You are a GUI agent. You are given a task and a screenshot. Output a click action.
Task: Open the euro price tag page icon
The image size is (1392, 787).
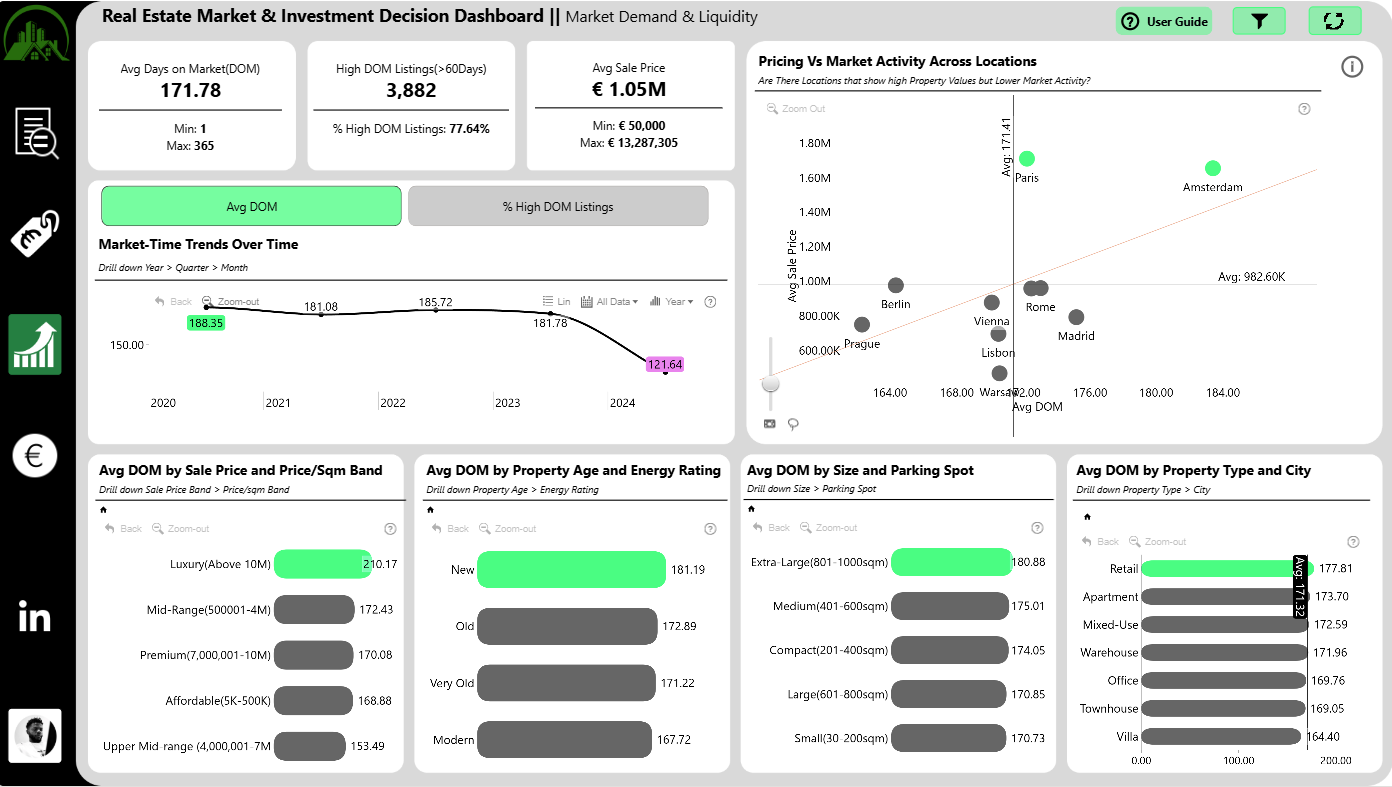pyautogui.click(x=35, y=233)
